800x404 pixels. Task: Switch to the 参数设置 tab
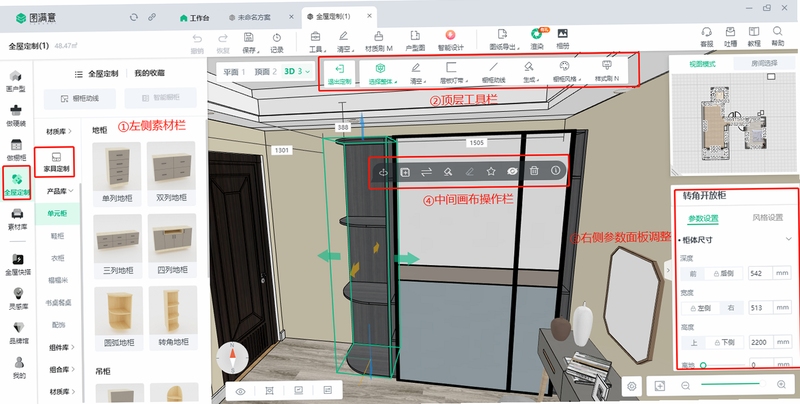(703, 218)
